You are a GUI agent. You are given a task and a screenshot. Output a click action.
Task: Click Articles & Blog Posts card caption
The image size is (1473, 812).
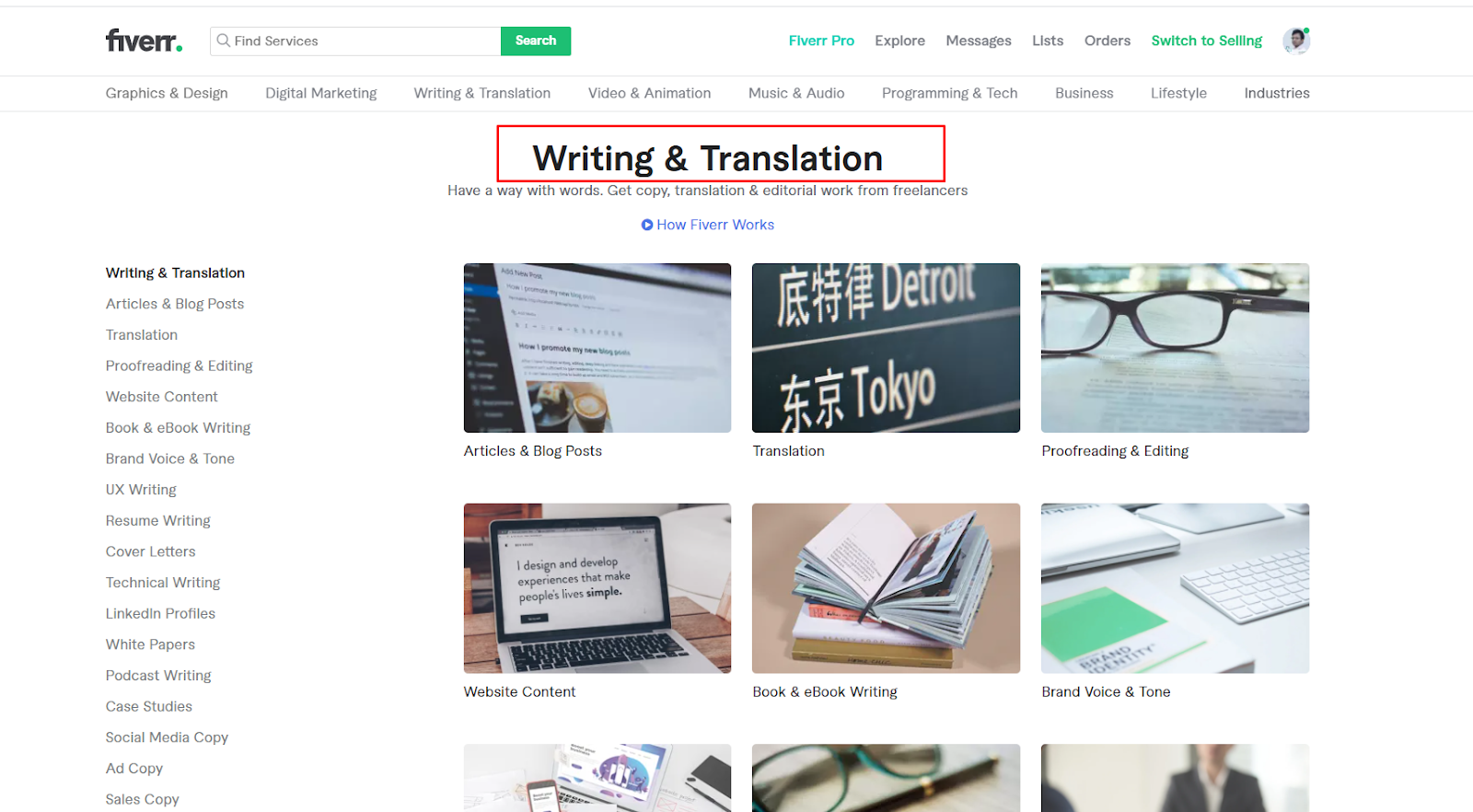pos(533,451)
